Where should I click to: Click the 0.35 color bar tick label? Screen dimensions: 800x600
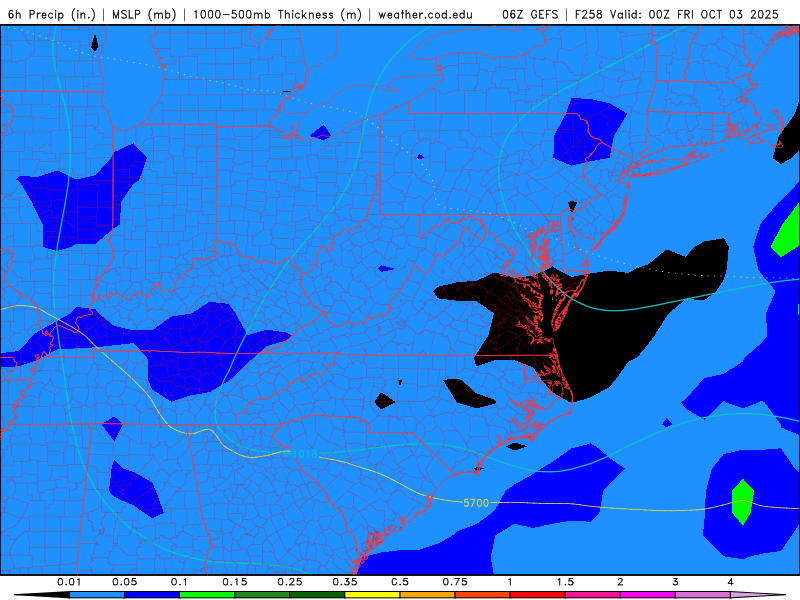(345, 582)
